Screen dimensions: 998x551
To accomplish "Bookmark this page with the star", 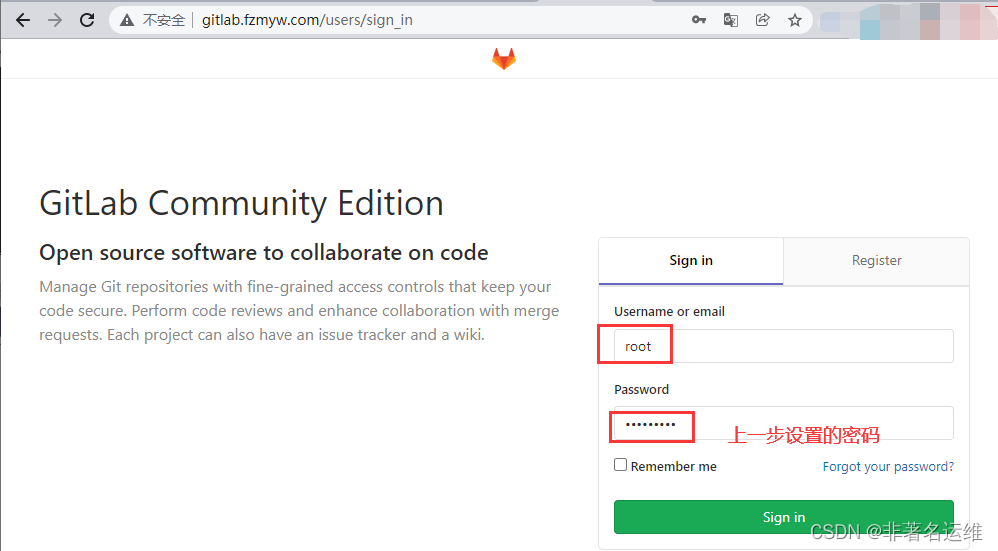I will pyautogui.click(x=794, y=20).
